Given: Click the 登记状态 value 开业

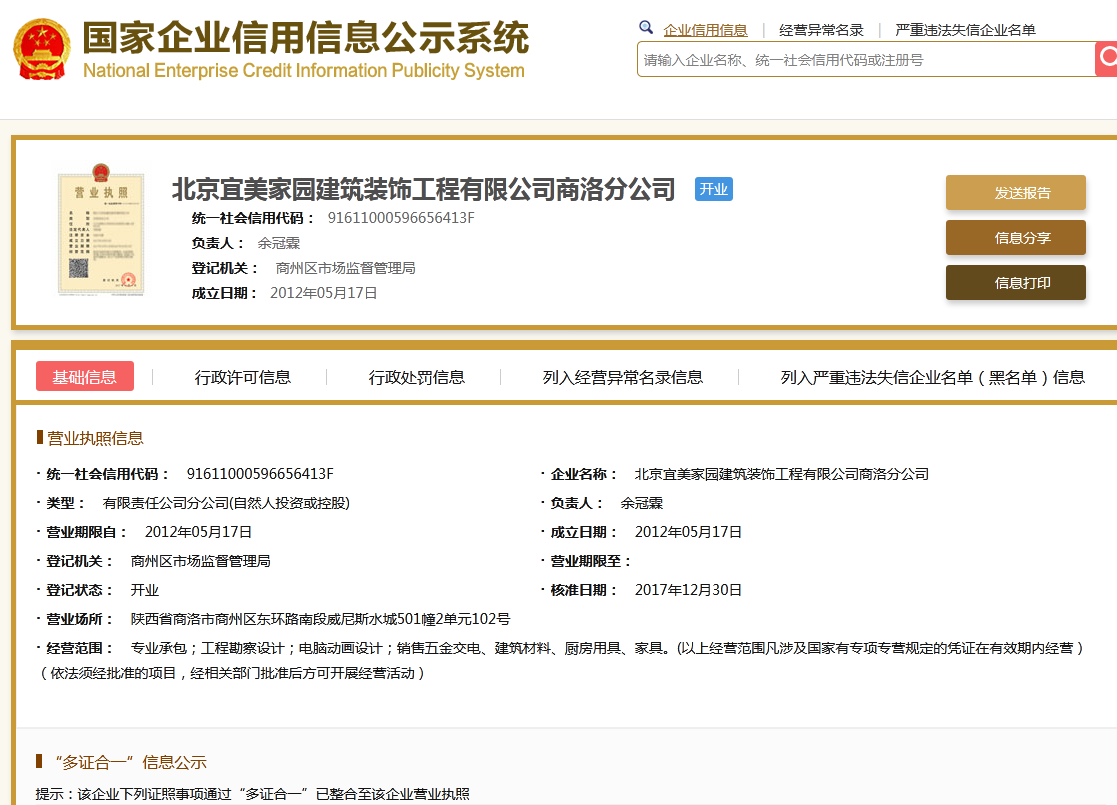Looking at the screenshot, I should [x=145, y=590].
